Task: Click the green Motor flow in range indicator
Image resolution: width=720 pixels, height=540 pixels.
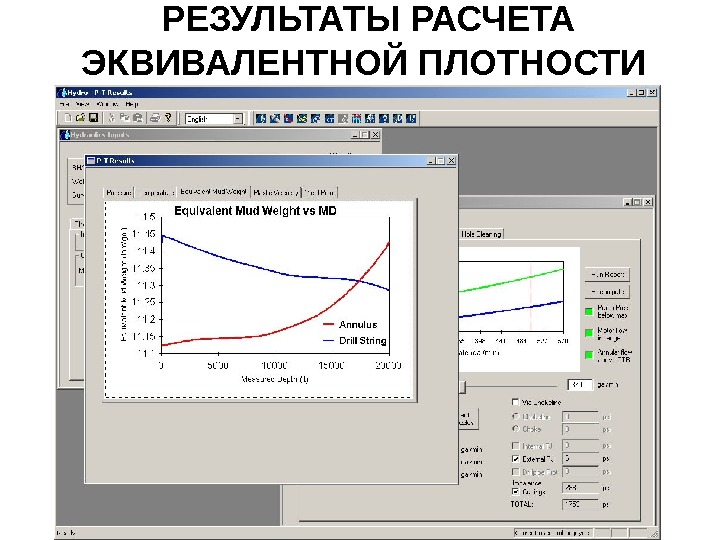Action: point(589,333)
